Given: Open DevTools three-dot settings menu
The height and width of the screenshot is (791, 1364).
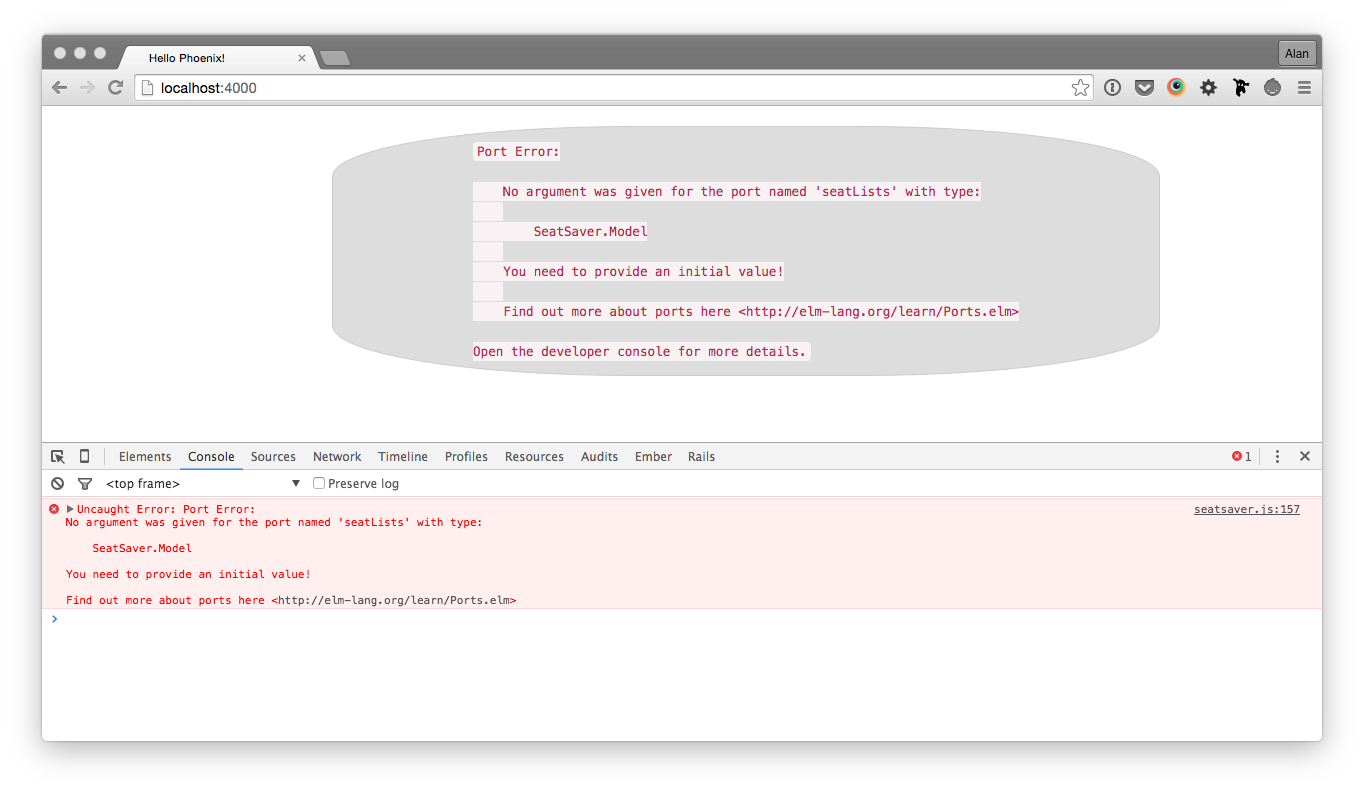Looking at the screenshot, I should tap(1277, 457).
